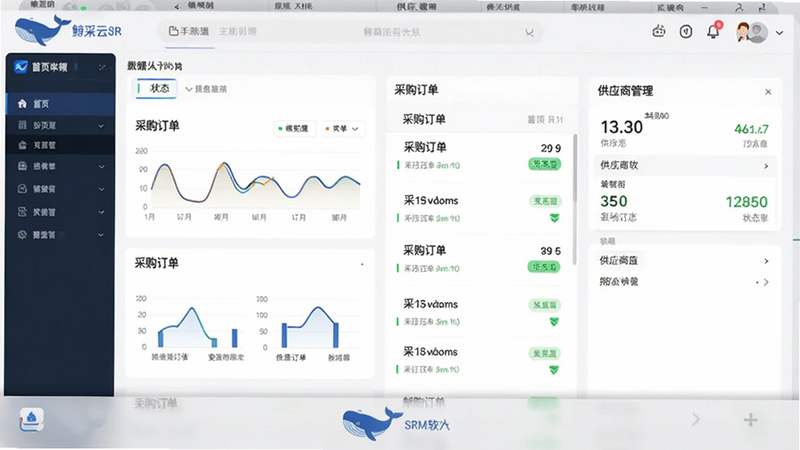This screenshot has height=450, width=800.
Task: Select the dark highlighted sidebar row without chevron
Action: (60, 145)
